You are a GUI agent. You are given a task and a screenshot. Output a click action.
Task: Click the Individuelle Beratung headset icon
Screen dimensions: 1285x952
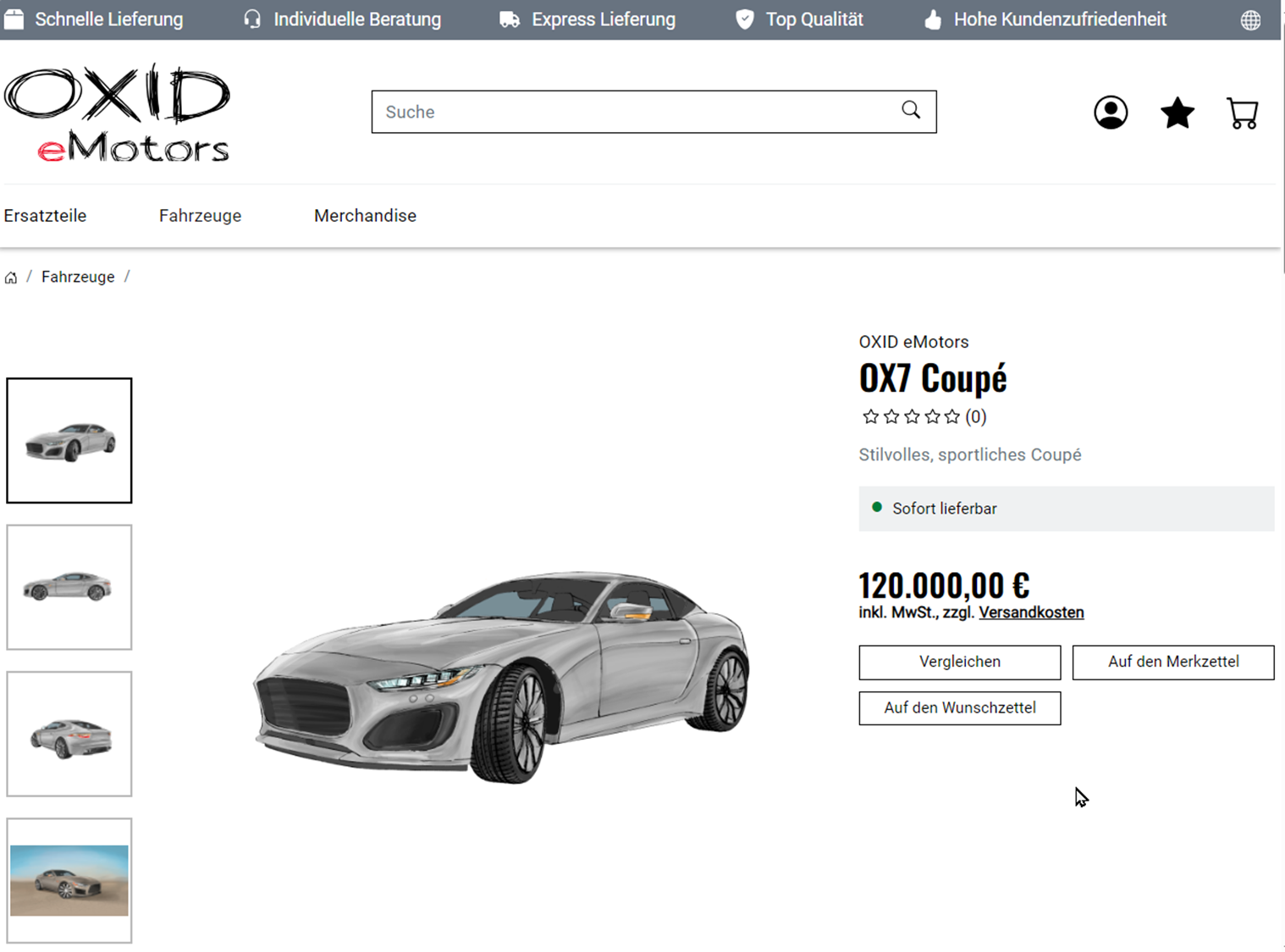point(252,19)
